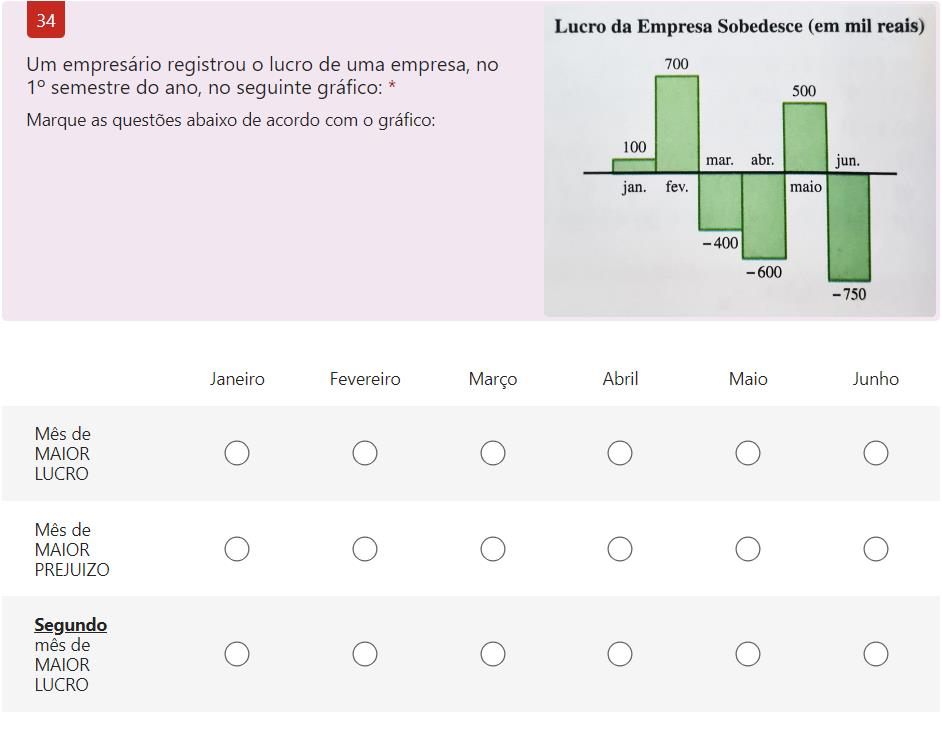Select Fevereiro for Mês de MAIOR LUCRO
The image size is (942, 730).
[x=365, y=453]
